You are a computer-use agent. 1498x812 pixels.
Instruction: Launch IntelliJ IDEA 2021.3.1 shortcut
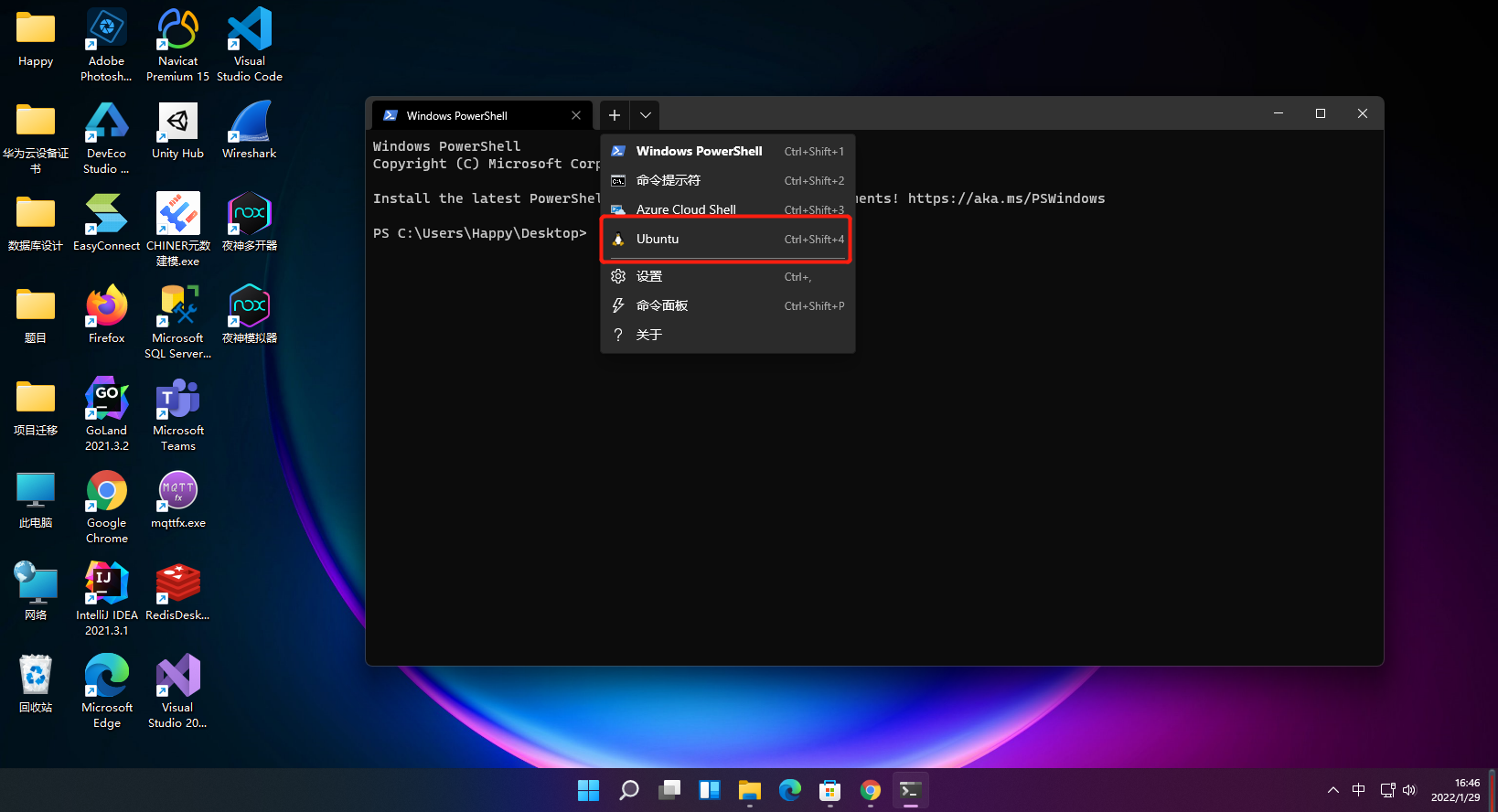pyautogui.click(x=106, y=599)
